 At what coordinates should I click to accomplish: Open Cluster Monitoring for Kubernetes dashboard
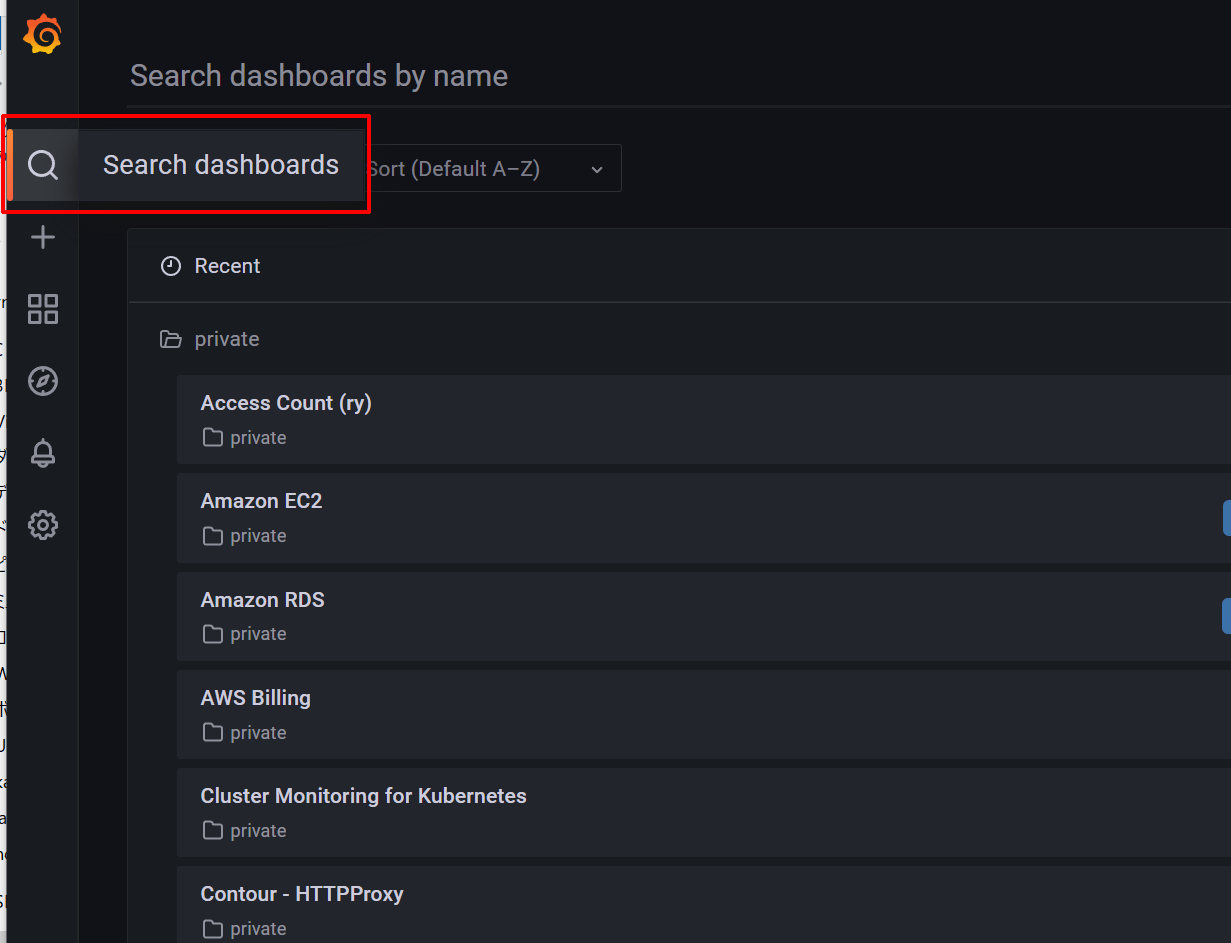tap(364, 796)
